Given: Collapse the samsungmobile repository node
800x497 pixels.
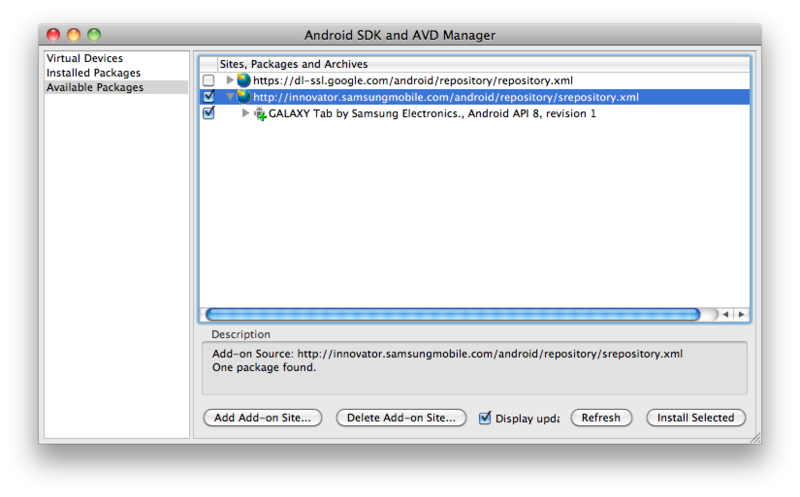Looking at the screenshot, I should pos(230,96).
